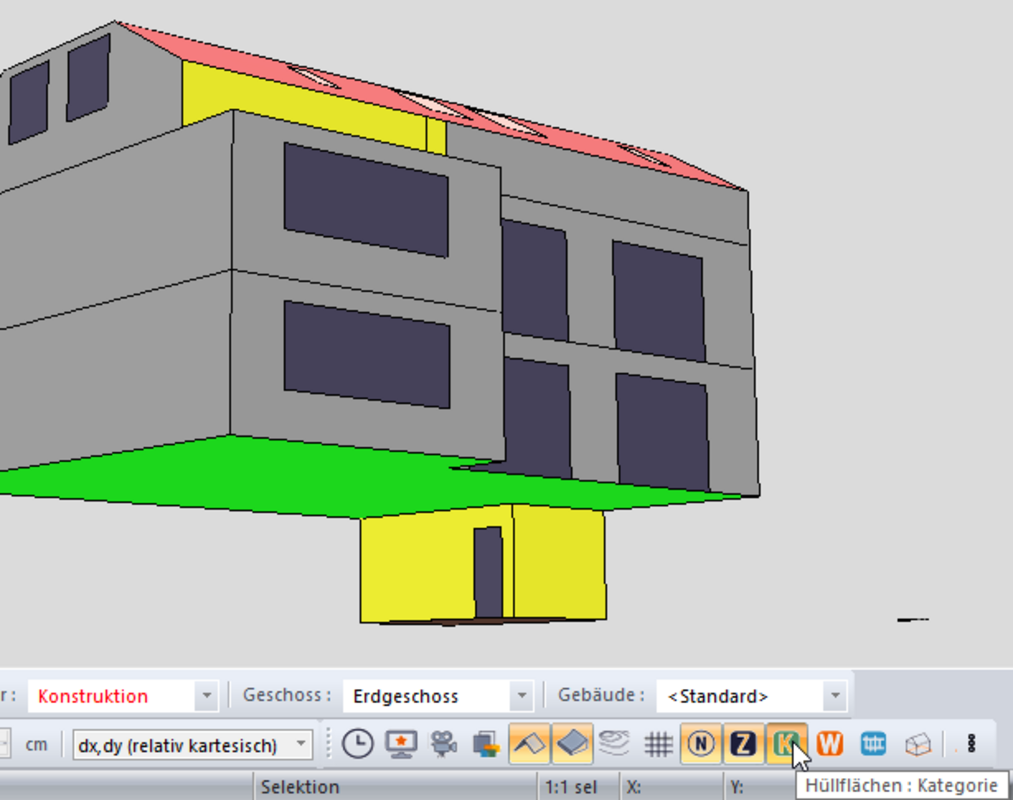Click the 3D building box icon
The width and height of the screenshot is (1013, 800).
pyautogui.click(x=917, y=744)
